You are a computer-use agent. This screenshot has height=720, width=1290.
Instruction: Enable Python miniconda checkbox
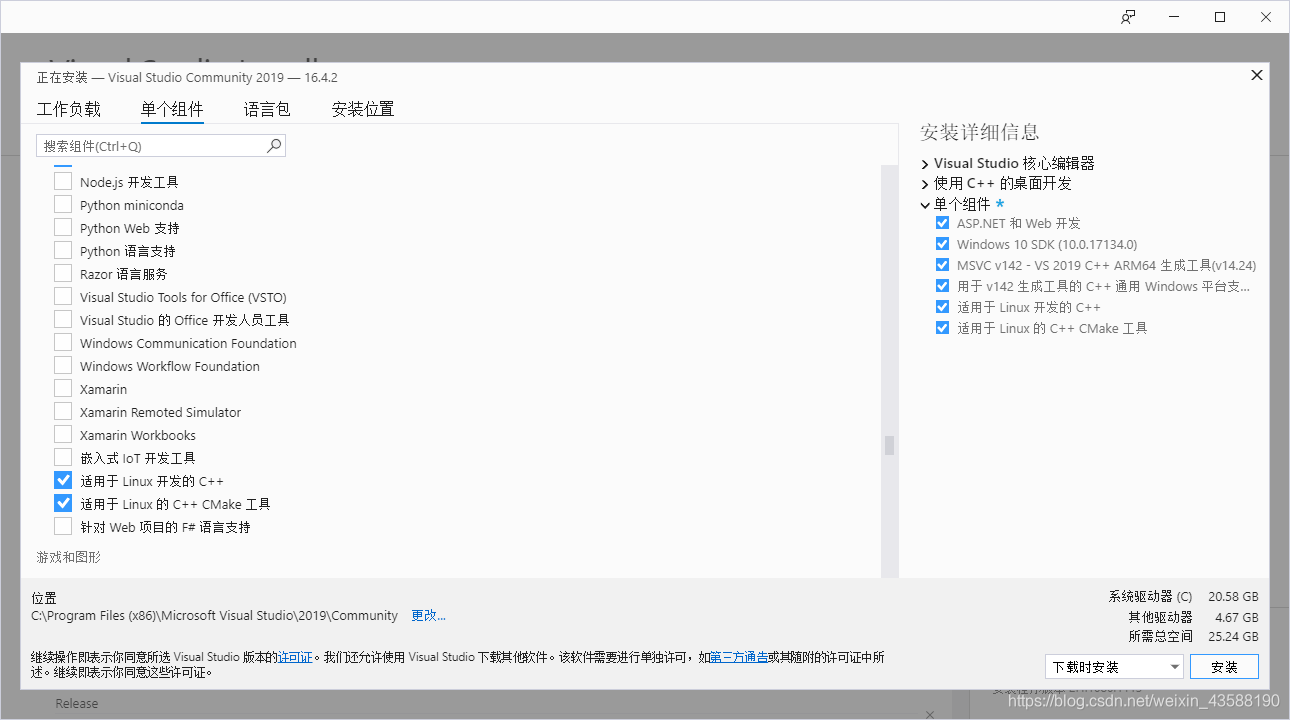[x=63, y=205]
